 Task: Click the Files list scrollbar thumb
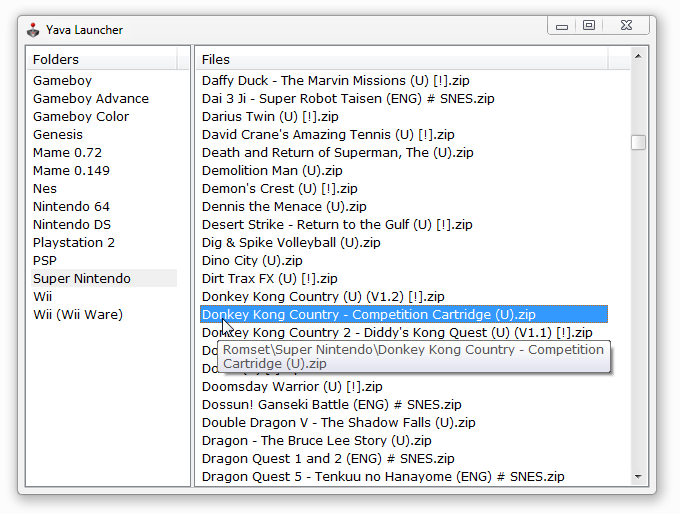pyautogui.click(x=638, y=142)
